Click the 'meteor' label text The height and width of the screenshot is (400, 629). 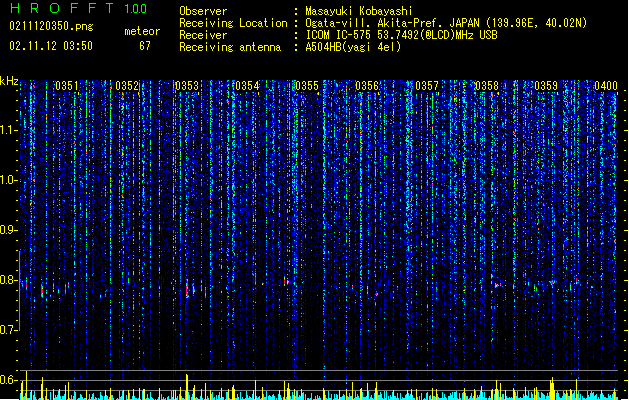pyautogui.click(x=142, y=31)
